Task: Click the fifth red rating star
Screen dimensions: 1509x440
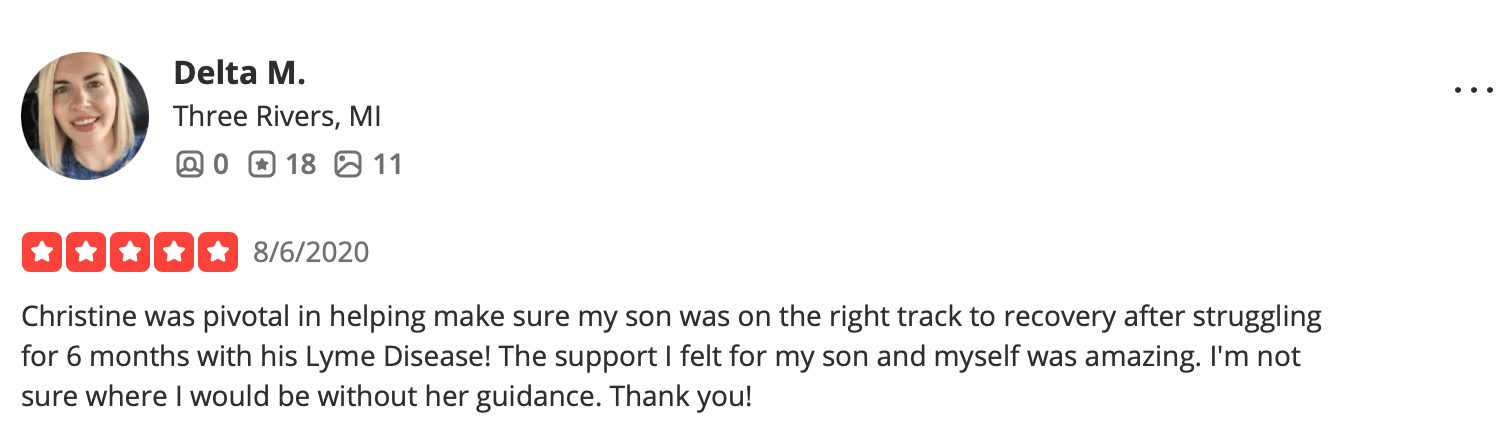Action: (217, 252)
